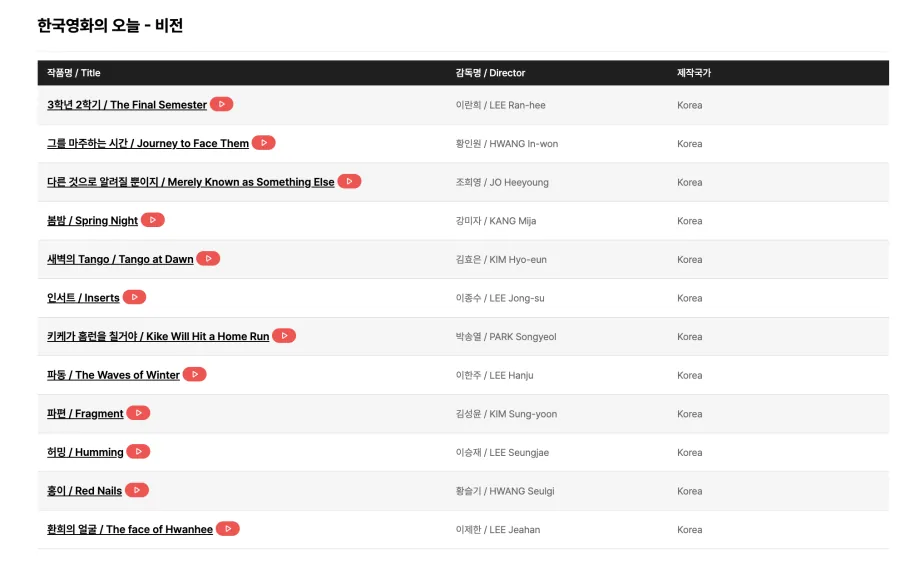This screenshot has height=574, width=920.
Task: Play trailer icon beside Red Nails
Action: point(137,490)
